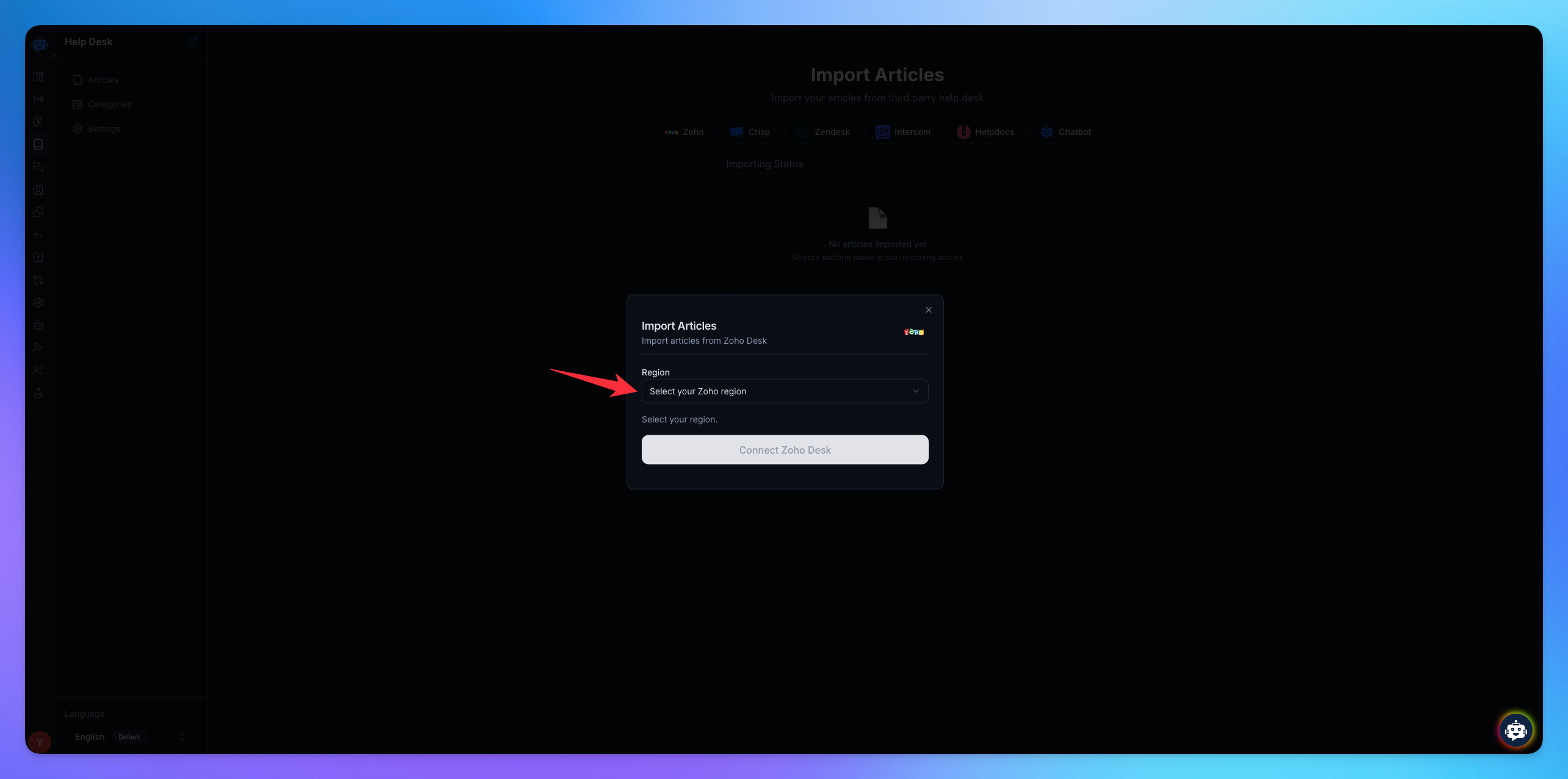Click the Connect Zoho Desk button

(785, 450)
